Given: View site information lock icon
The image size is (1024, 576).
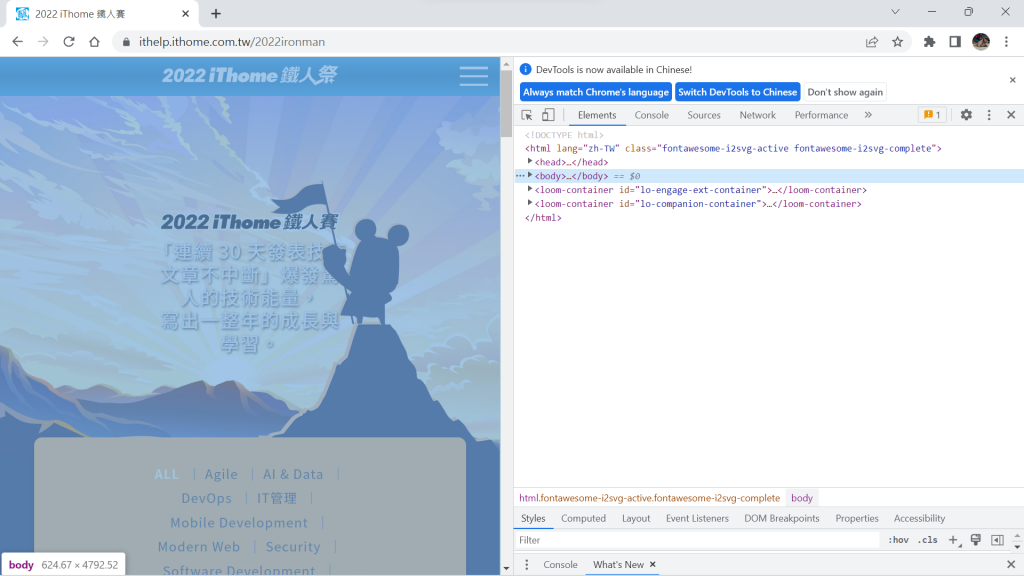Looking at the screenshot, I should pos(126,42).
